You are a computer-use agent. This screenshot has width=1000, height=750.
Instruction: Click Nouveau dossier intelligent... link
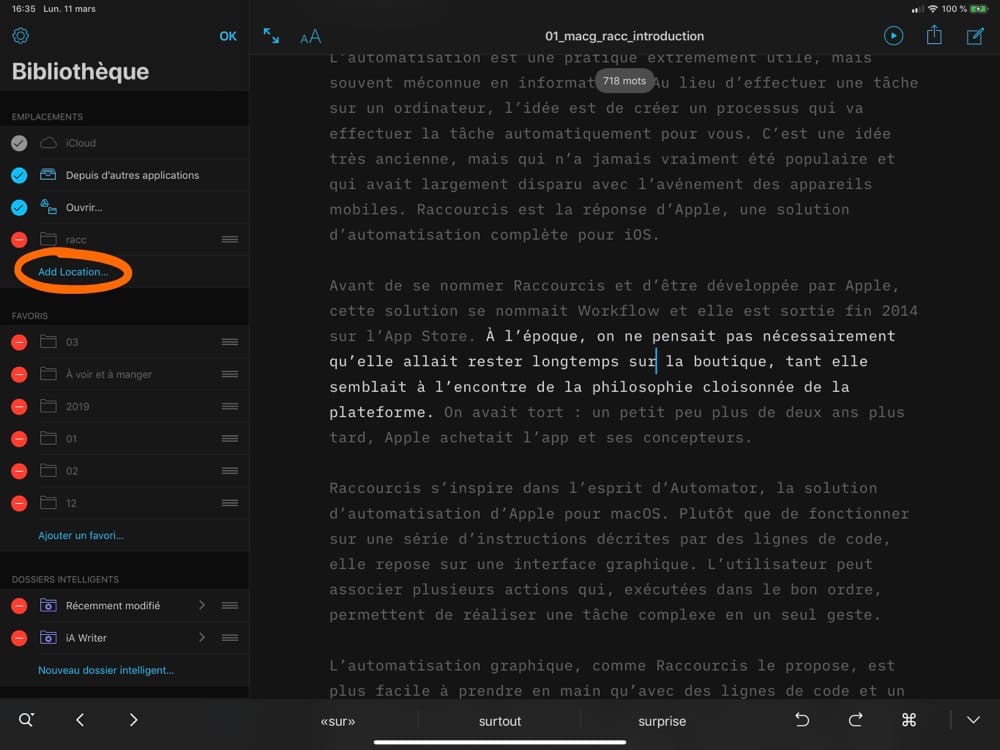(106, 670)
